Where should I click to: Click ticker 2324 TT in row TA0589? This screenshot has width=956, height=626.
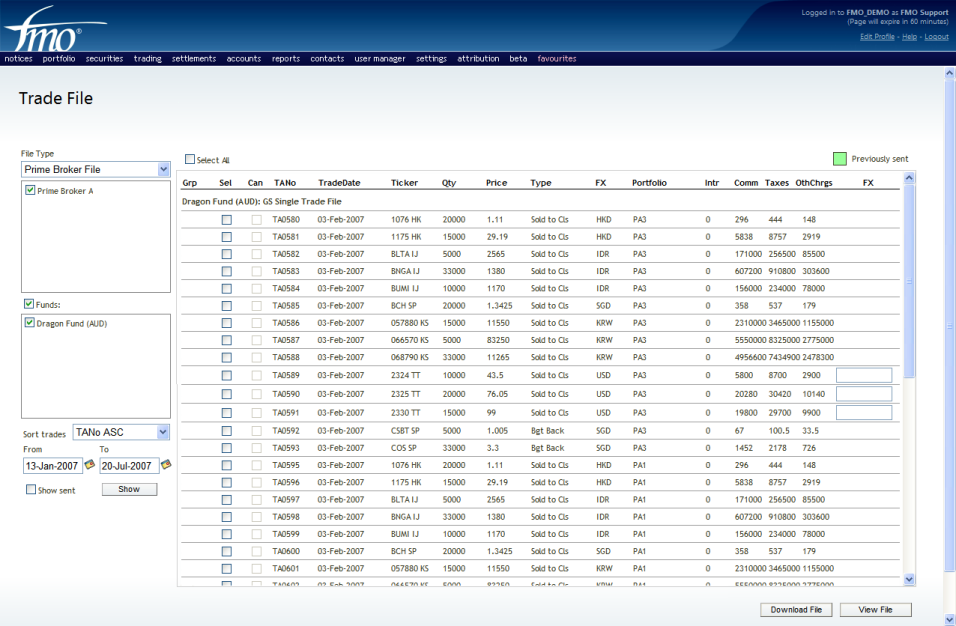click(405, 375)
